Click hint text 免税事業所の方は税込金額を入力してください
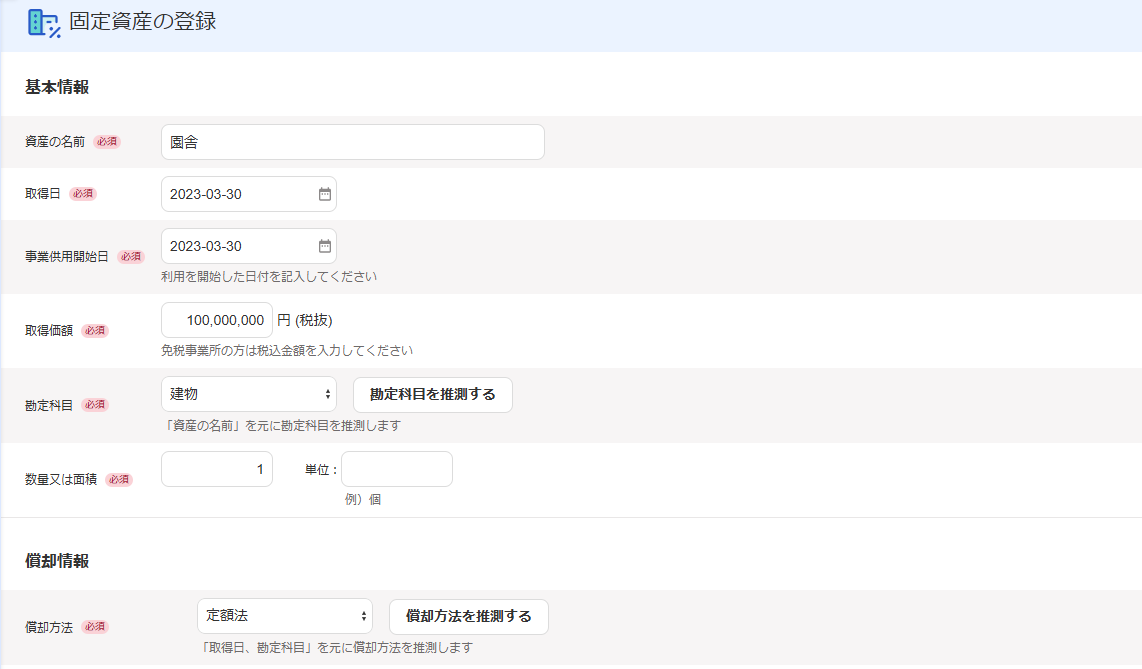The height and width of the screenshot is (669, 1142). (286, 351)
